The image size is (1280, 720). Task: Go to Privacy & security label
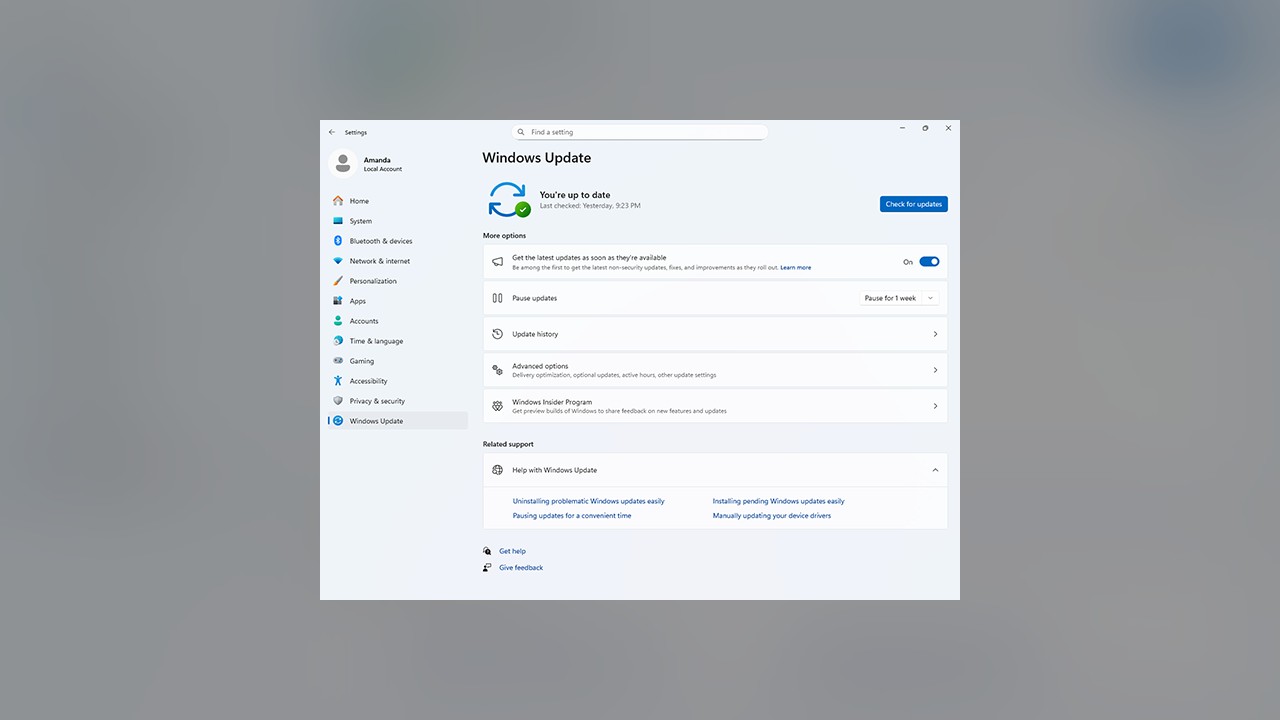377,401
